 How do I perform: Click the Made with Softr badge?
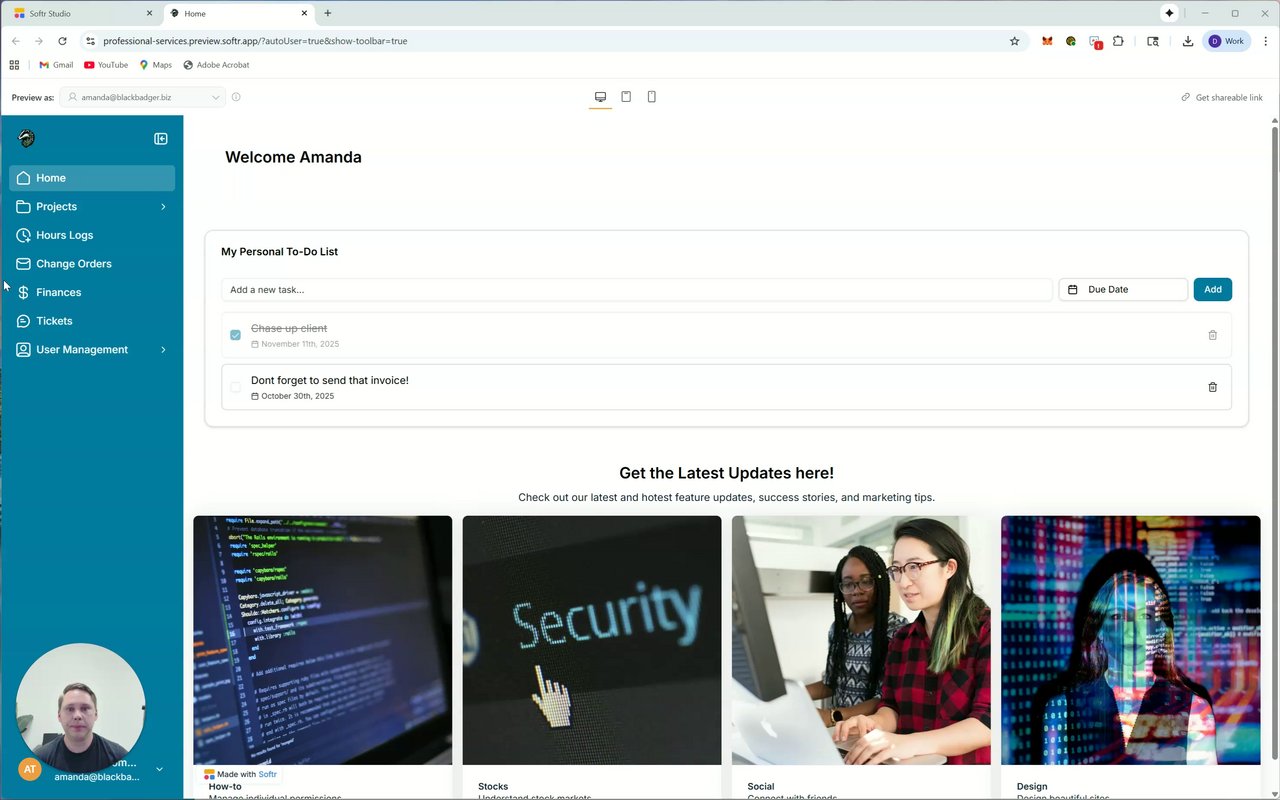(241, 774)
